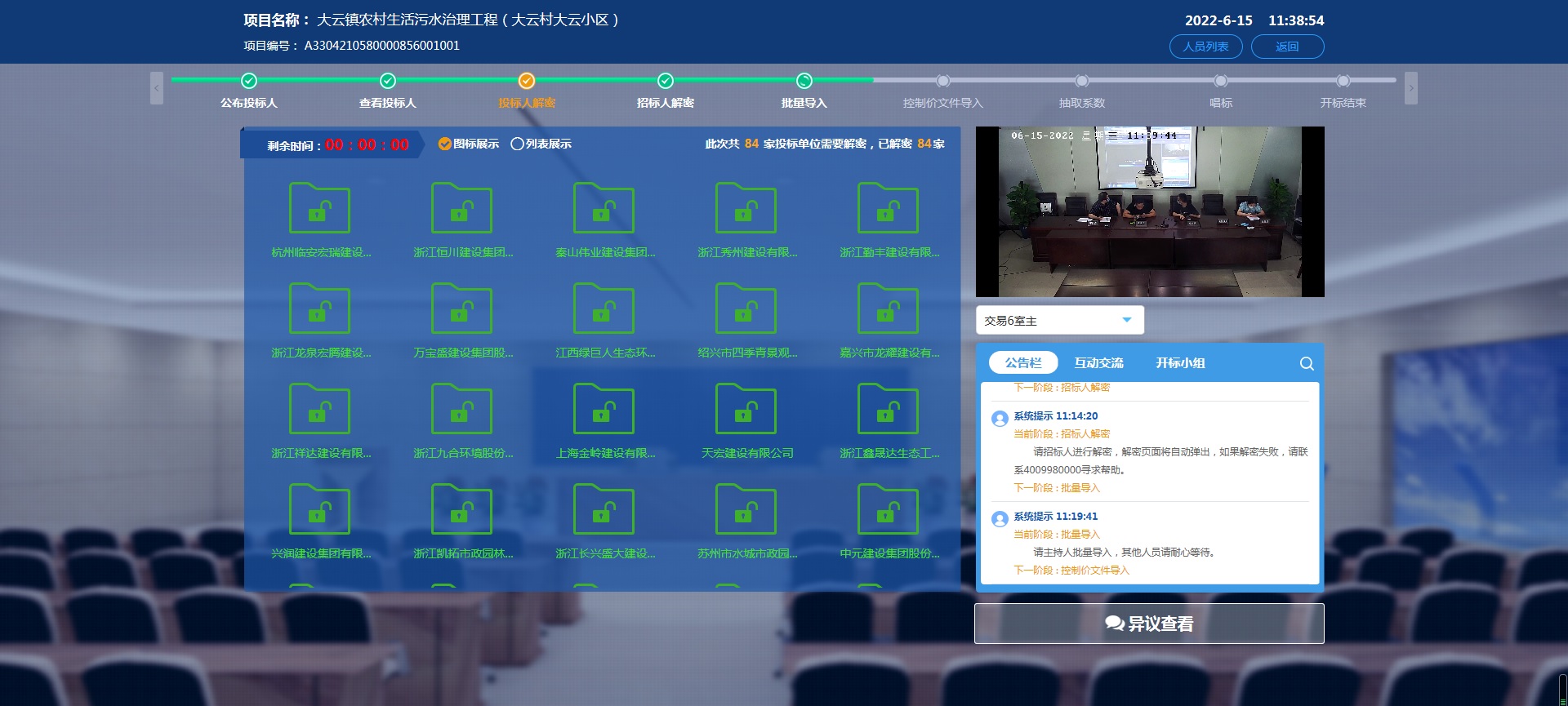Open the 开标小组 tab
The image size is (1568, 706).
coord(1180,363)
